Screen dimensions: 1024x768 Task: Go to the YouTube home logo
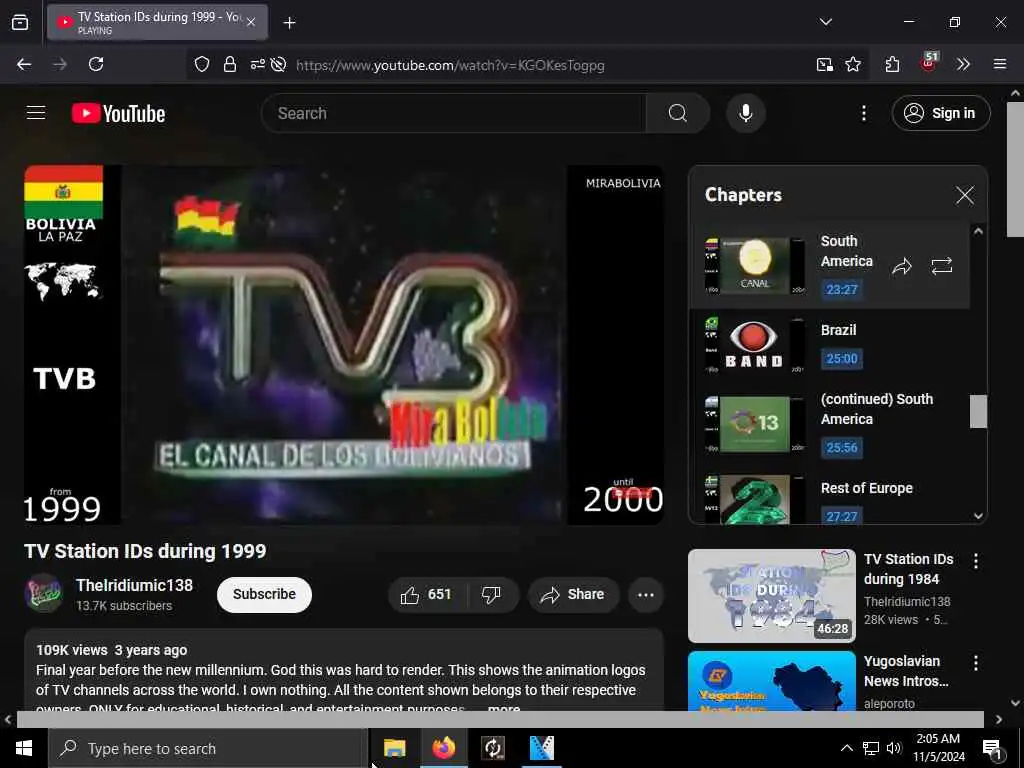pyautogui.click(x=118, y=114)
